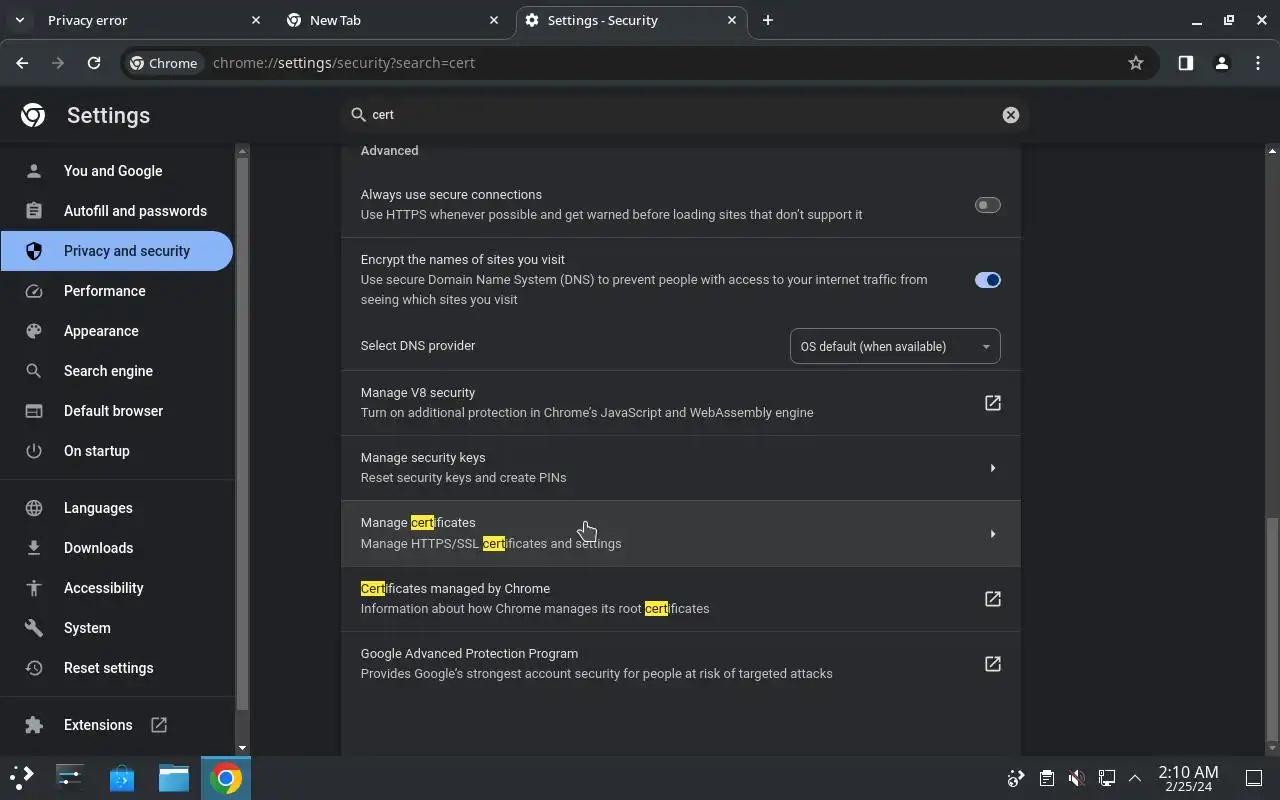Open the clipboard tray icon
1280x800 pixels.
(1046, 778)
